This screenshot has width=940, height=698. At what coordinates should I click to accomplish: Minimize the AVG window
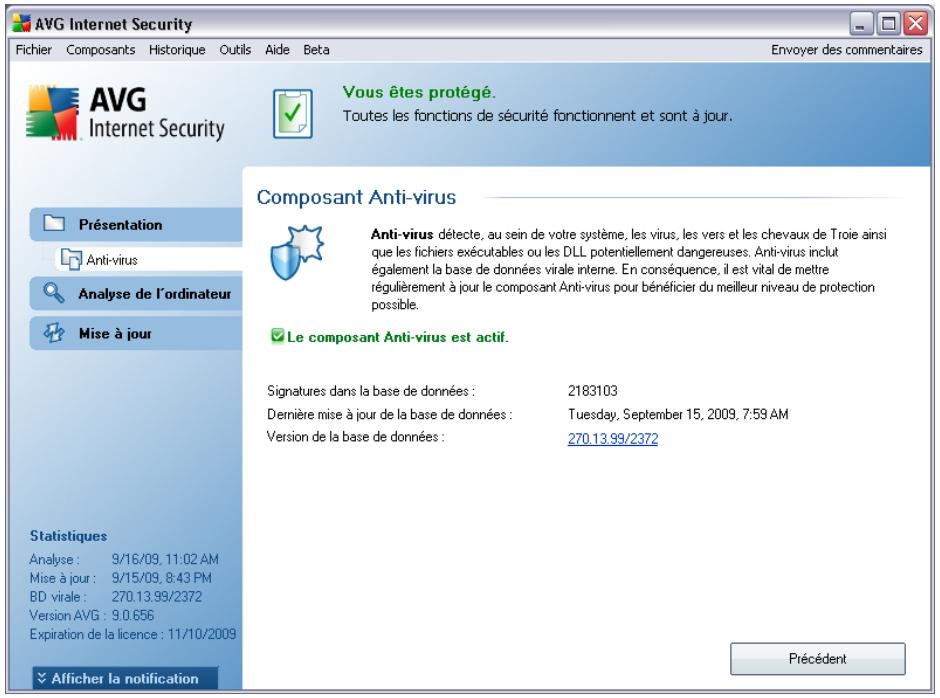click(861, 24)
